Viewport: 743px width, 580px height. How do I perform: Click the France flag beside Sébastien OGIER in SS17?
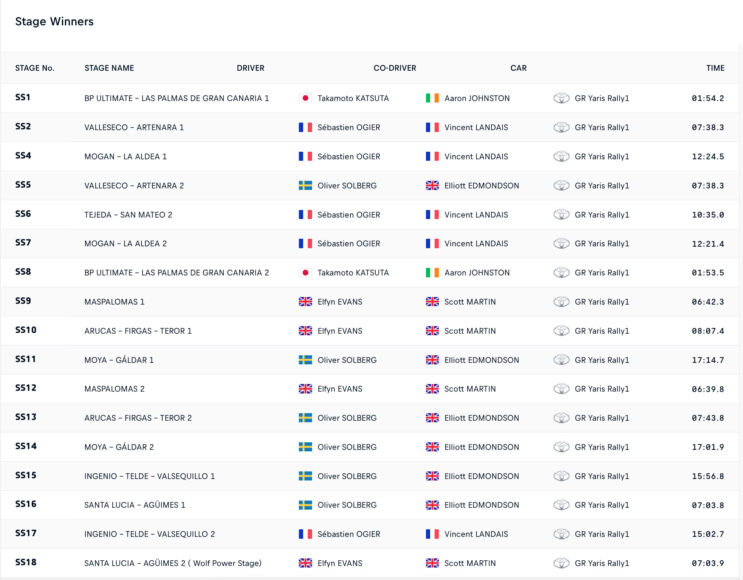point(306,534)
